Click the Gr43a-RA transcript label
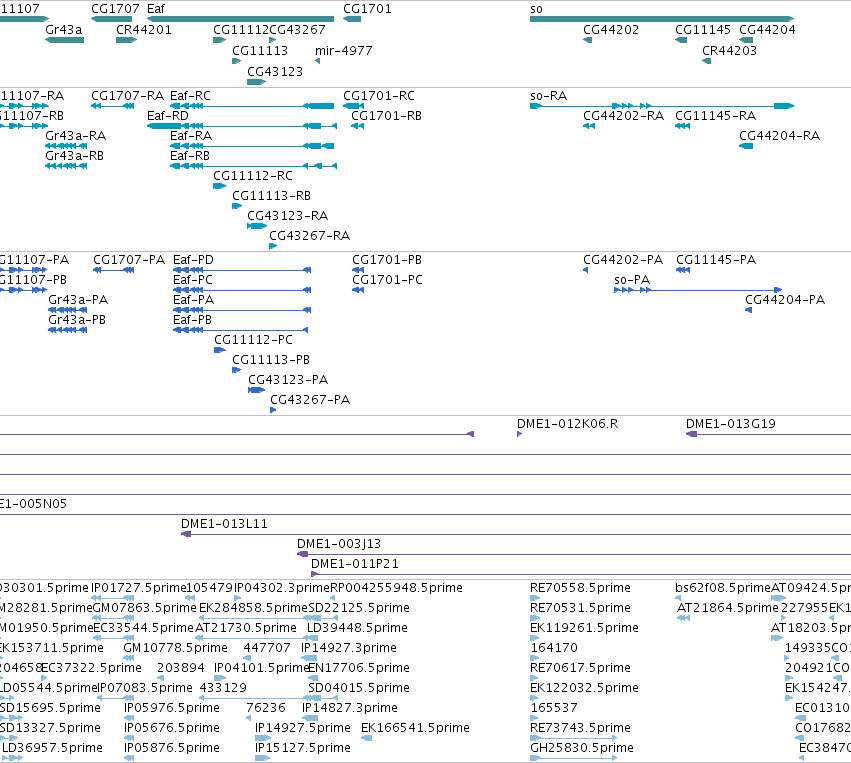Image resolution: width=851 pixels, height=763 pixels. click(75, 136)
